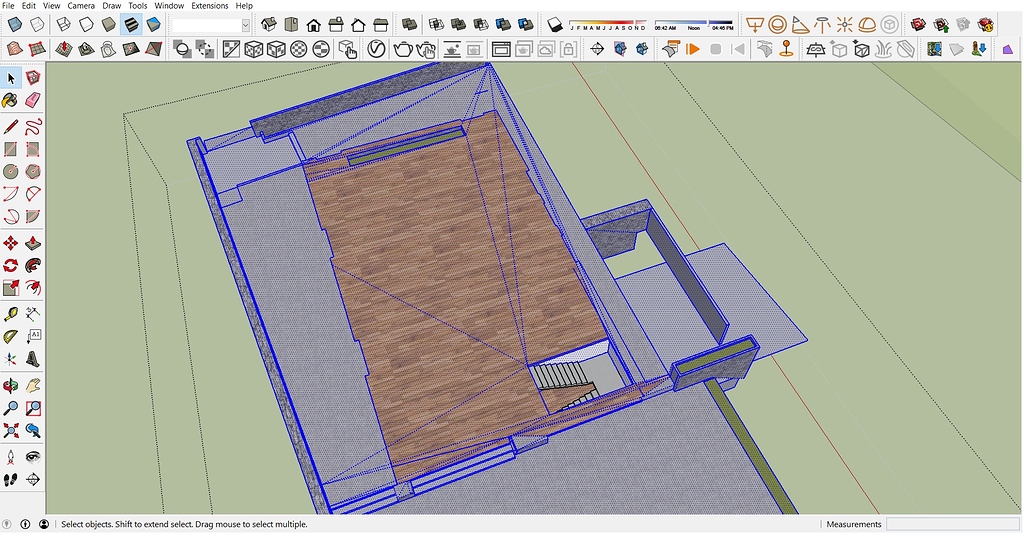Click the status bar user icon
1024x549 pixels.
[44, 524]
